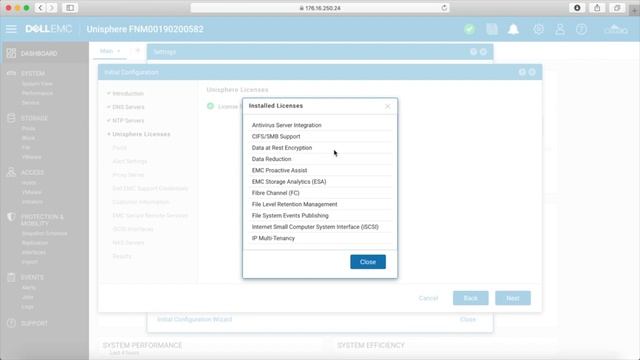The height and width of the screenshot is (360, 640).
Task: Click the Dell EMC logo
Action: (x=49, y=29)
